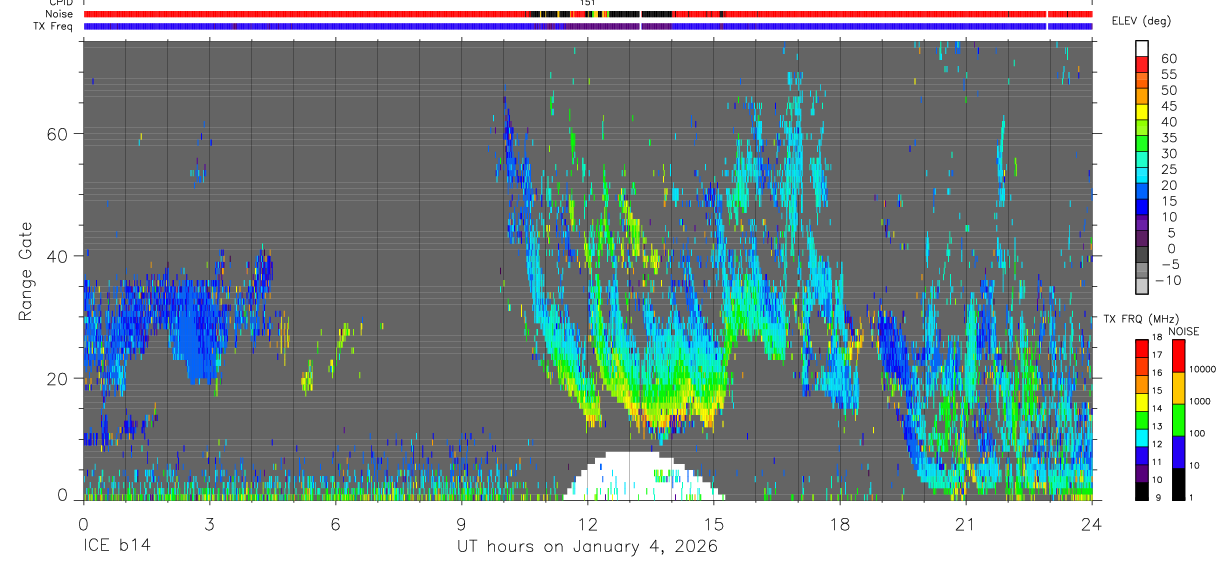Click the red ELEV segment between 55 and 60
The height and width of the screenshot is (567, 1228).
[1142, 64]
